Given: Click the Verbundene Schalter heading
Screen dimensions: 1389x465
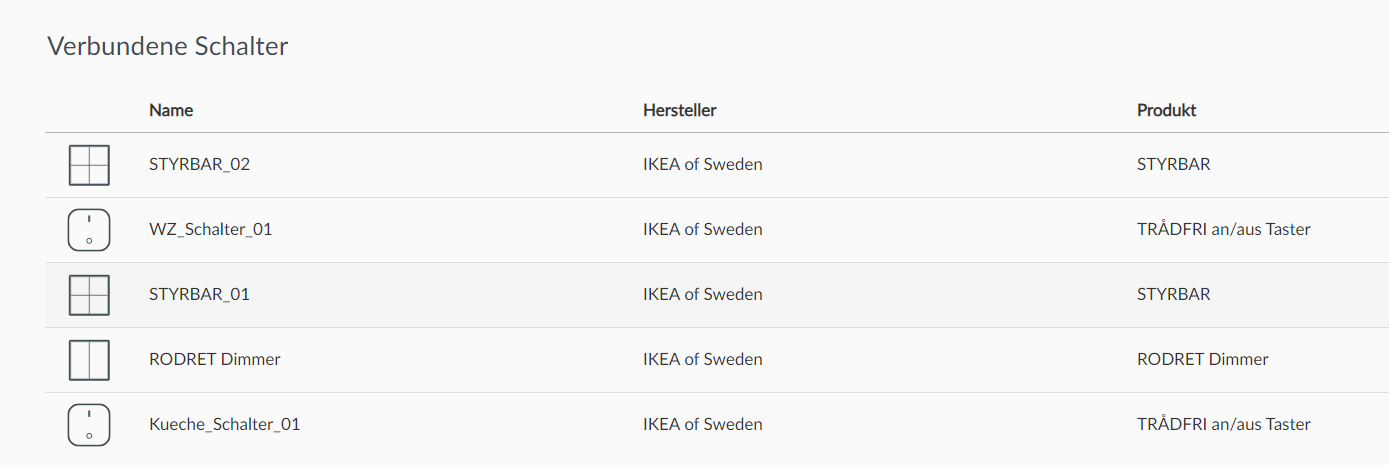Looking at the screenshot, I should pyautogui.click(x=168, y=46).
